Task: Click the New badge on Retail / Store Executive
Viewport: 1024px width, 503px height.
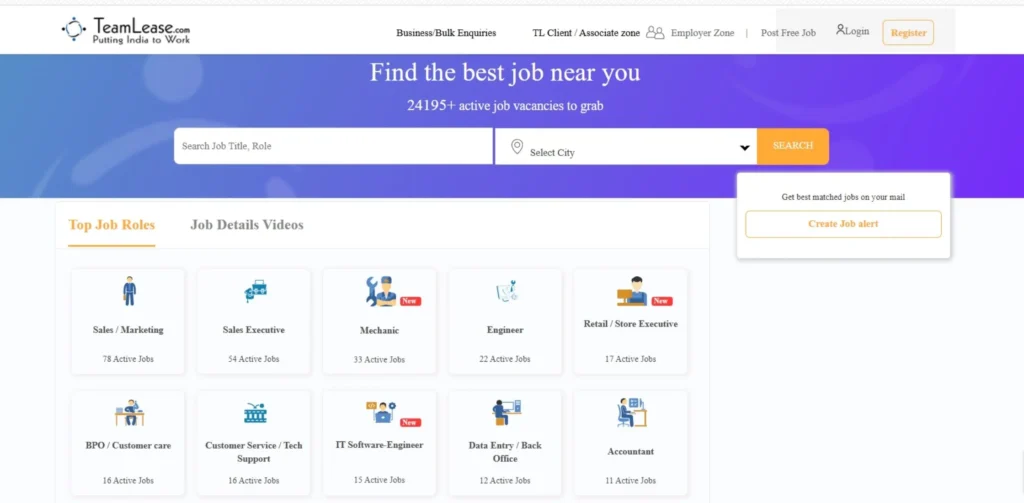Action: click(662, 301)
